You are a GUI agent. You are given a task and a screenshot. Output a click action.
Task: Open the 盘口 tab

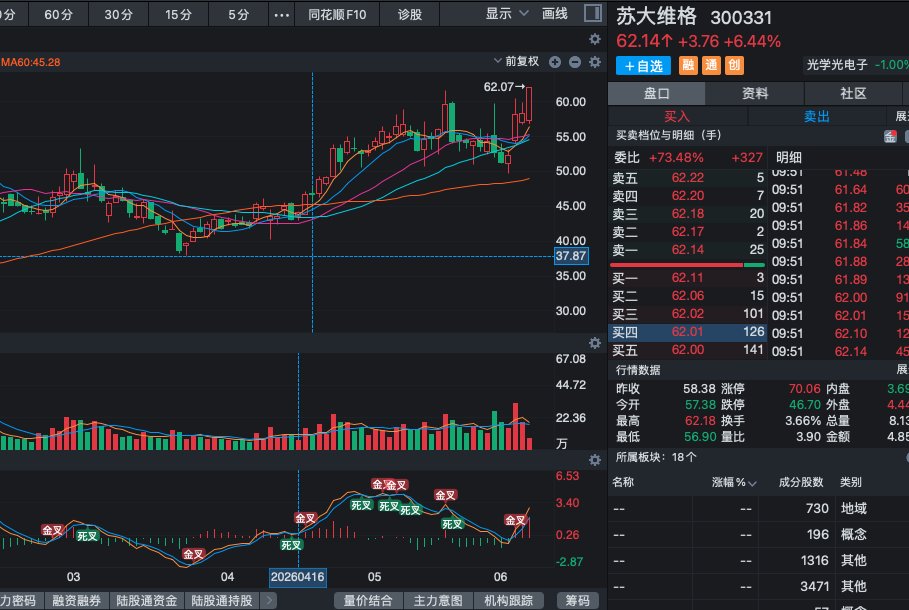click(x=656, y=93)
